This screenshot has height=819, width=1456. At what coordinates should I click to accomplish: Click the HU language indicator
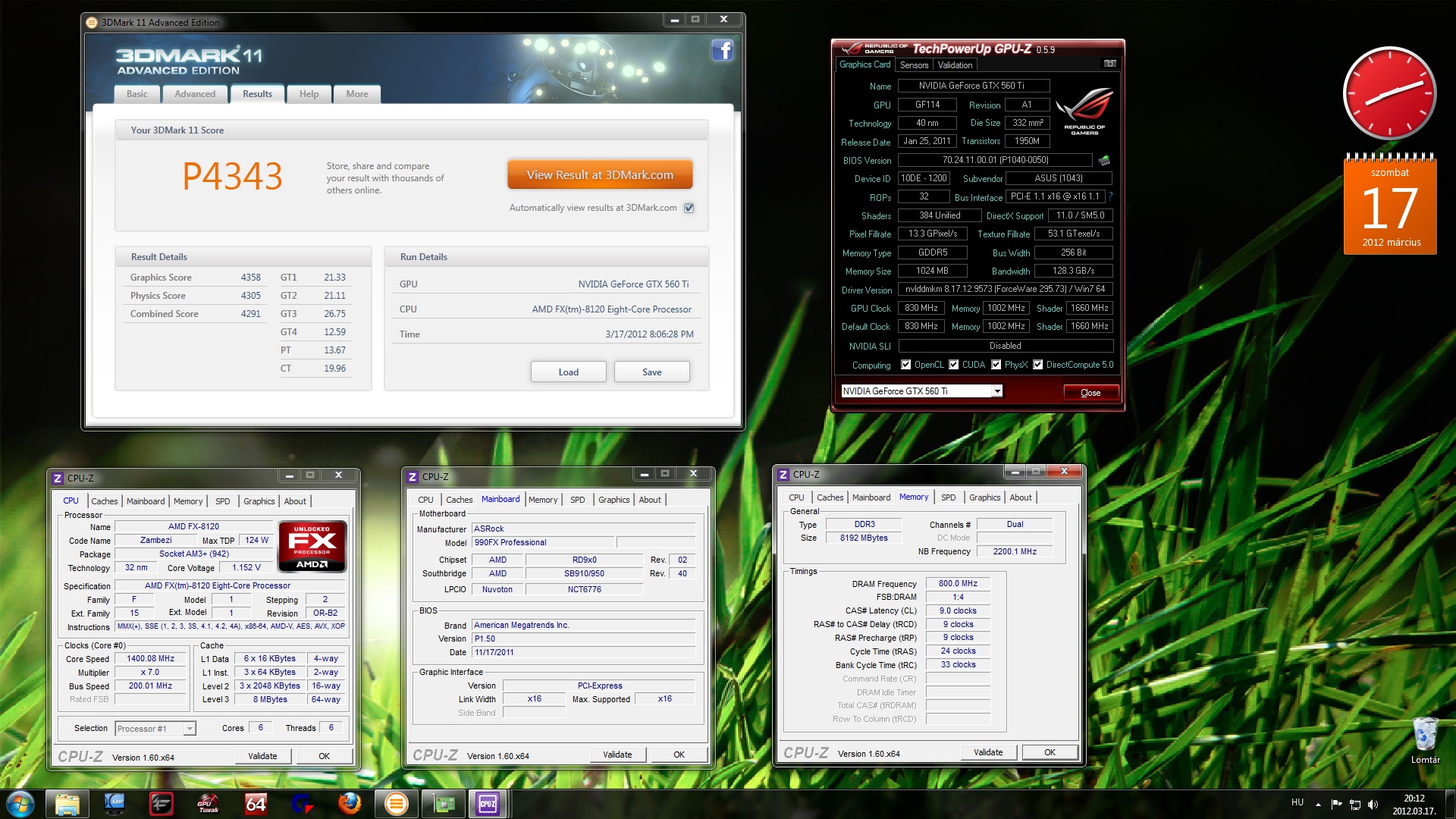point(1298,802)
